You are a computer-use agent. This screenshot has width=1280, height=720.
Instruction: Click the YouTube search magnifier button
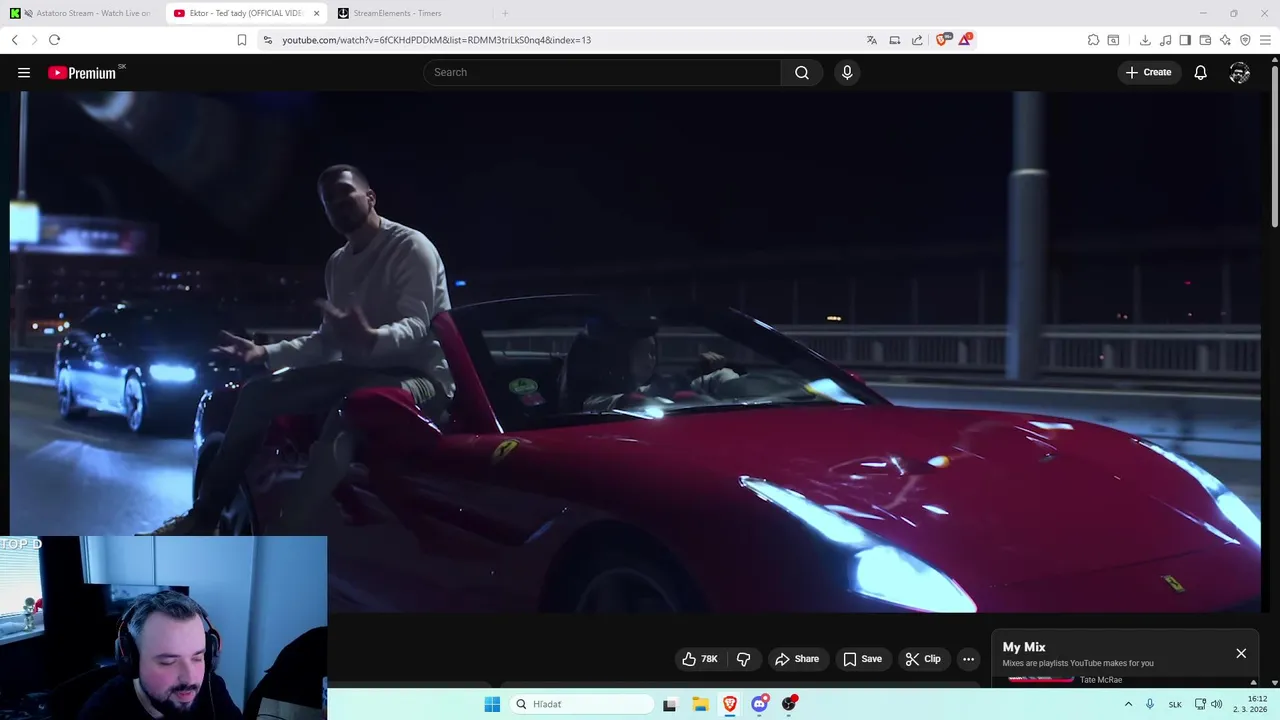(802, 72)
